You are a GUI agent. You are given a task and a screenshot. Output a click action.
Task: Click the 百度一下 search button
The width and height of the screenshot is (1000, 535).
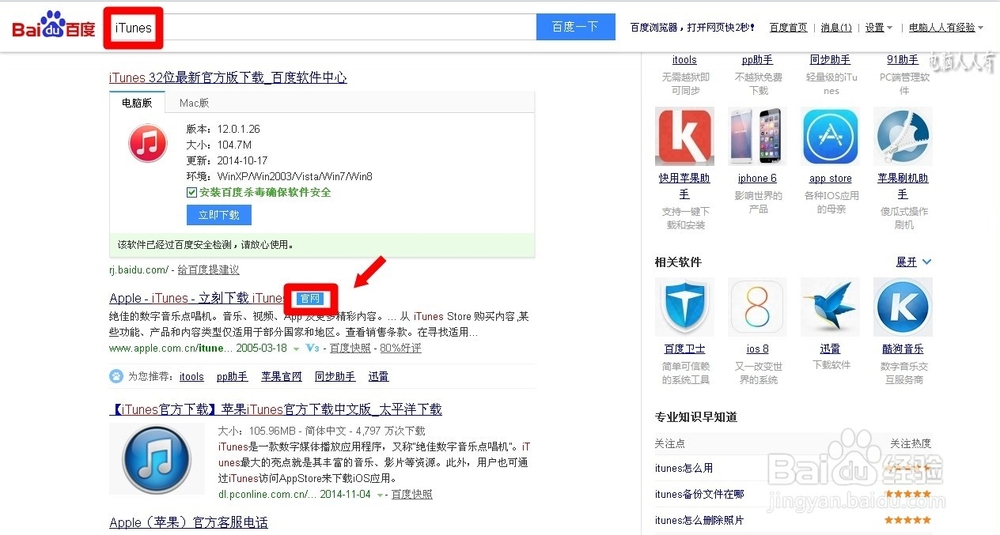(575, 27)
